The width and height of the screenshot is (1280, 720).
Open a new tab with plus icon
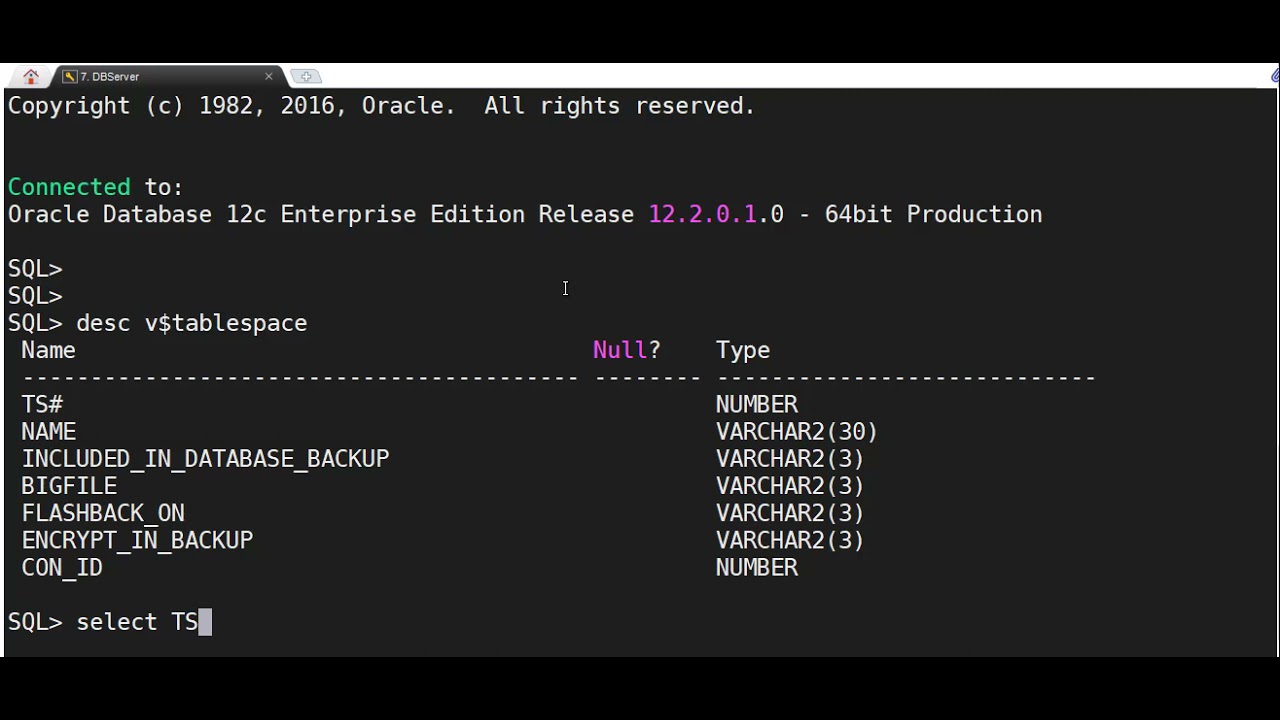pos(305,76)
